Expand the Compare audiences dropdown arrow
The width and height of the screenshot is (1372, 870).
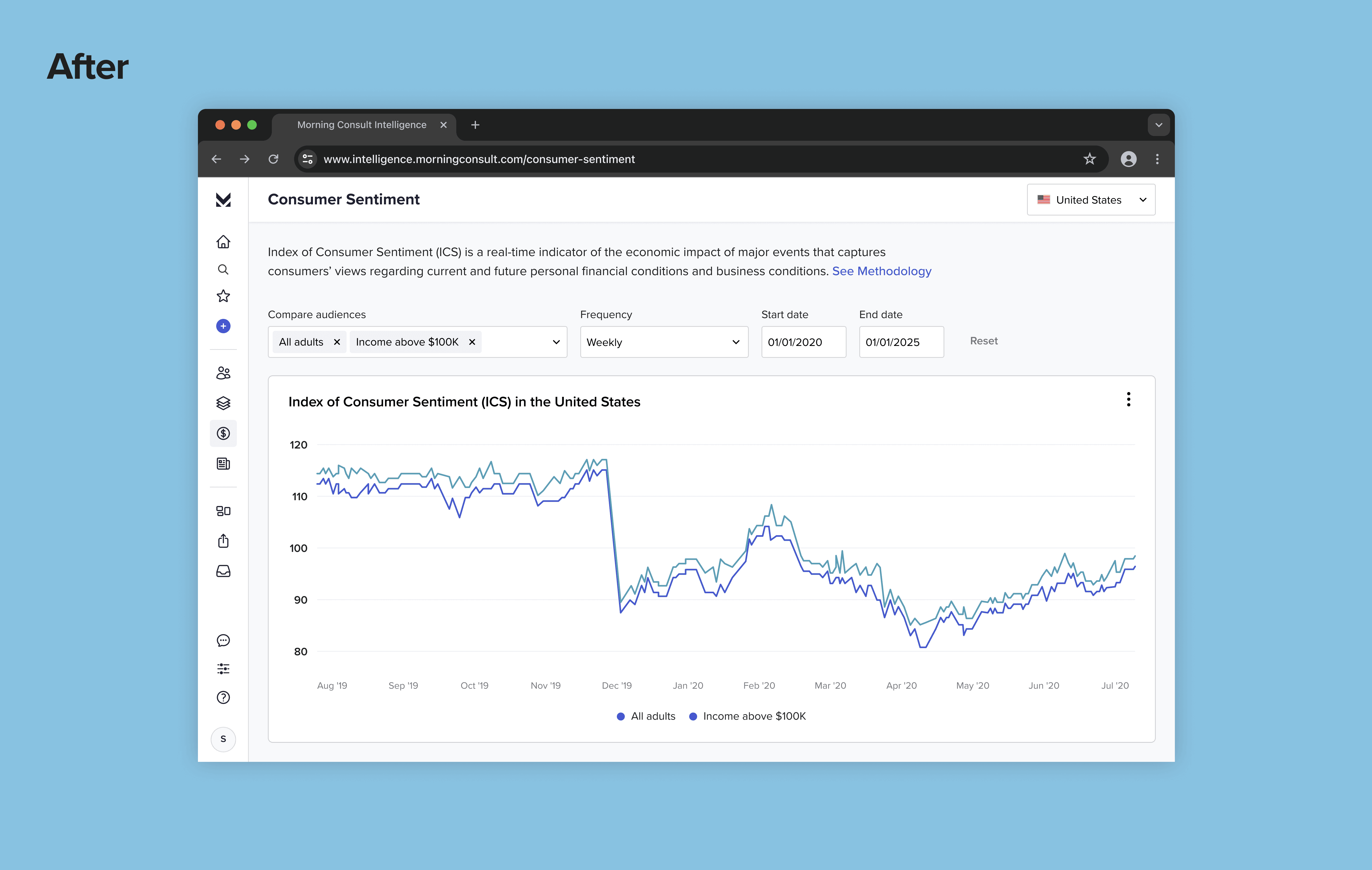coord(556,342)
